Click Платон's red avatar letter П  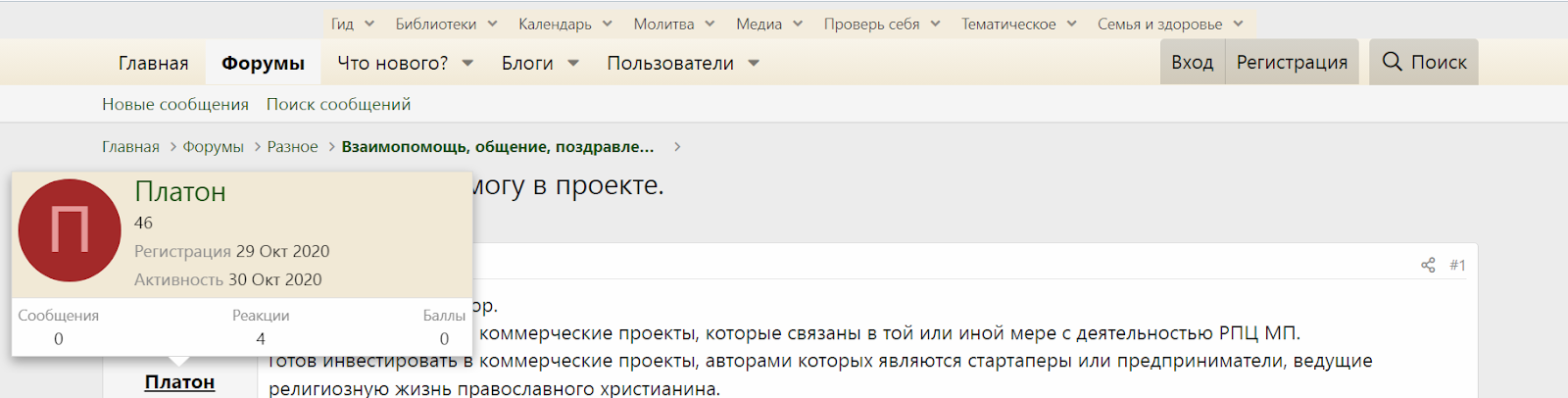70,230
